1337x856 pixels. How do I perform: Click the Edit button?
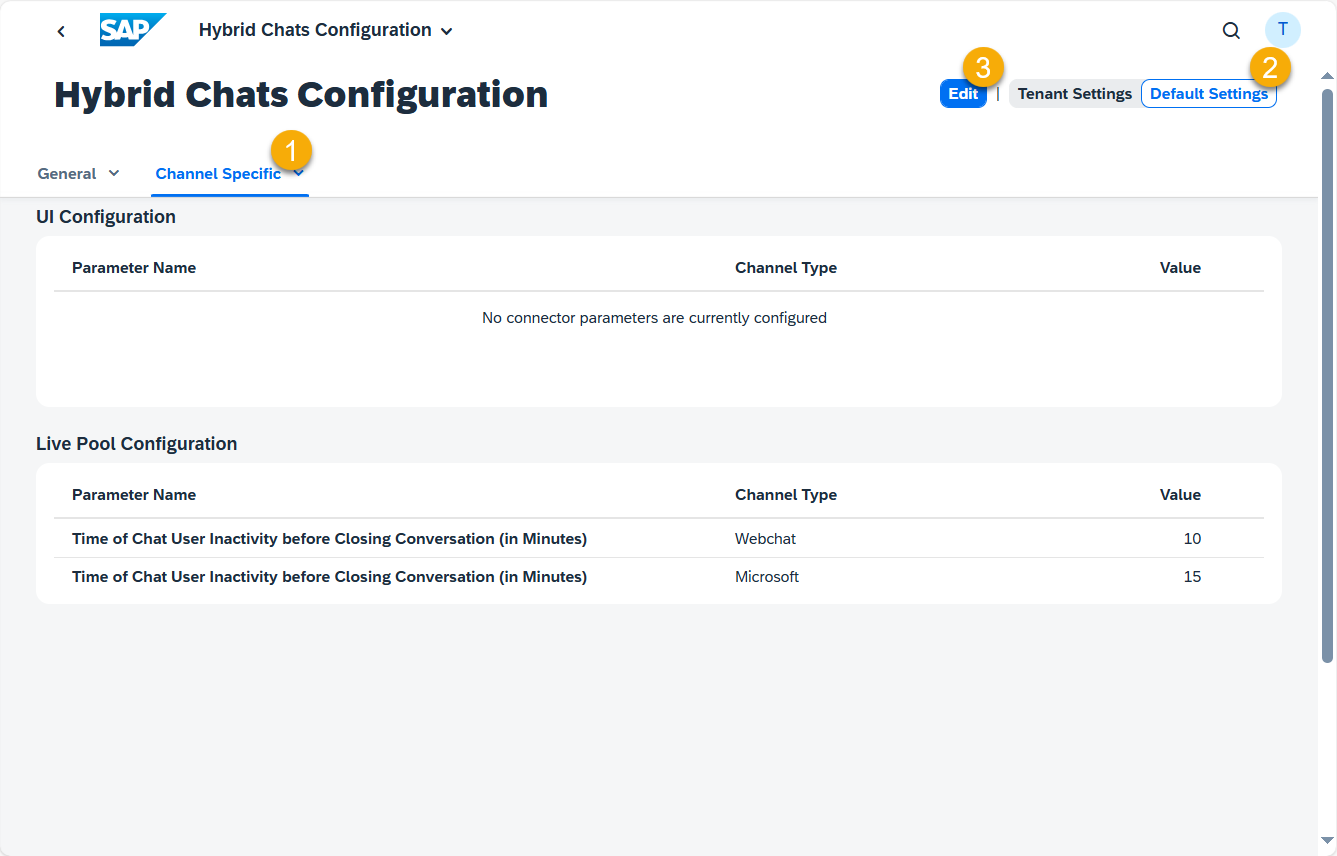click(963, 94)
